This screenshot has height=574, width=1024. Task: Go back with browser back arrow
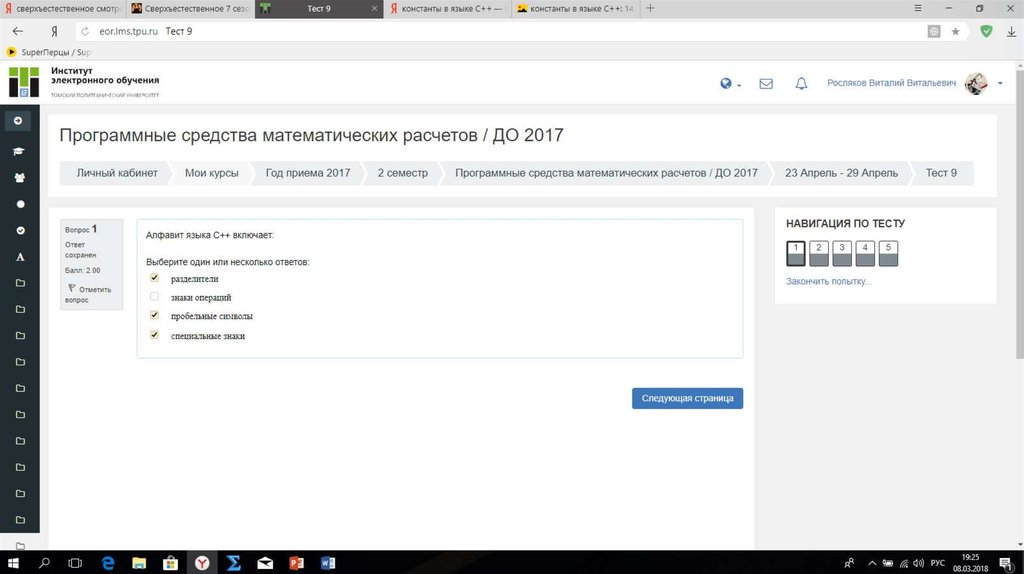click(18, 31)
